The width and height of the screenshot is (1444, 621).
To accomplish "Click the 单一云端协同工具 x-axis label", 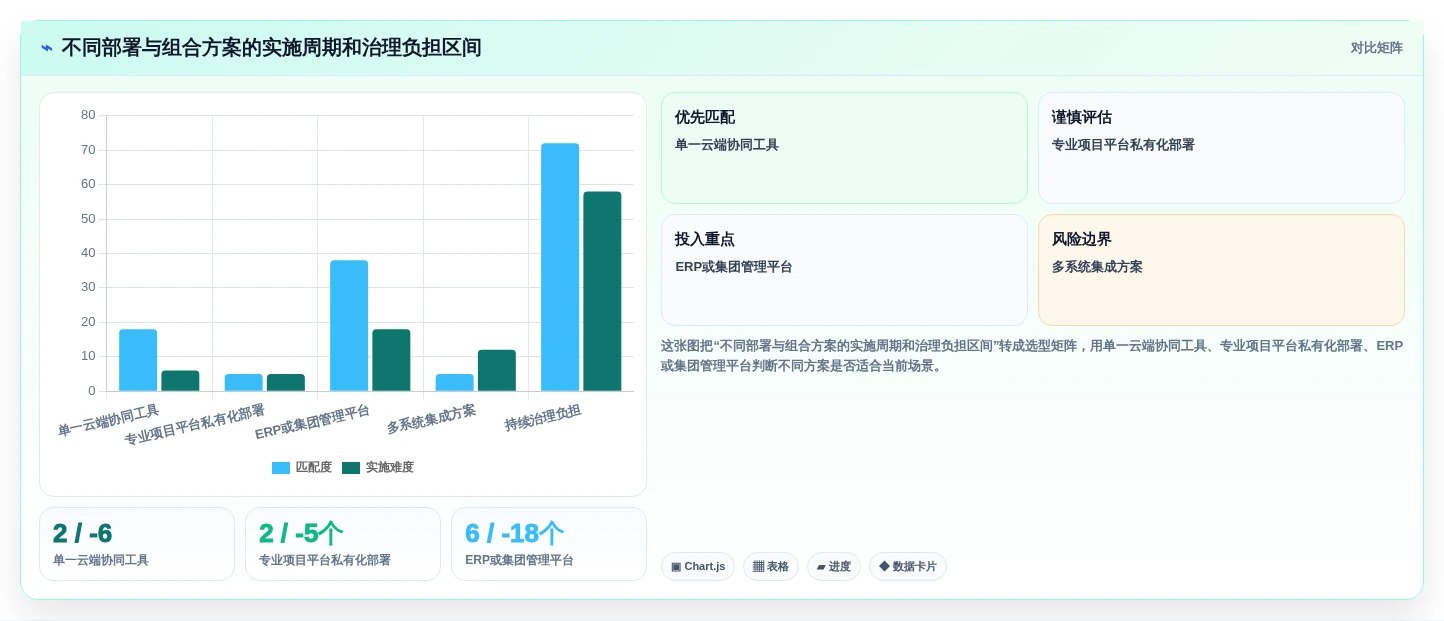I will click(x=108, y=421).
